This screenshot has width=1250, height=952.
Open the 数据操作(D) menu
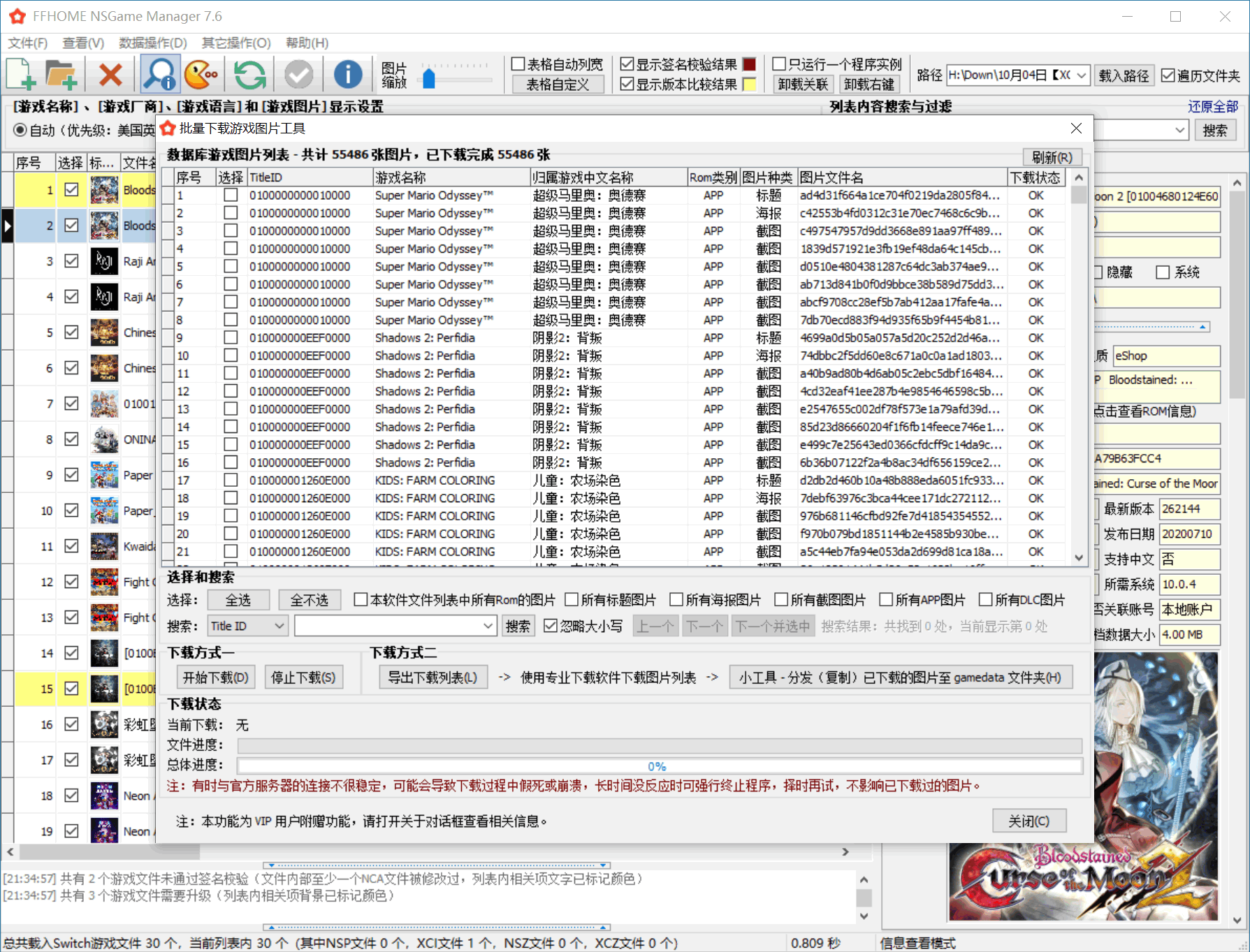click(153, 43)
